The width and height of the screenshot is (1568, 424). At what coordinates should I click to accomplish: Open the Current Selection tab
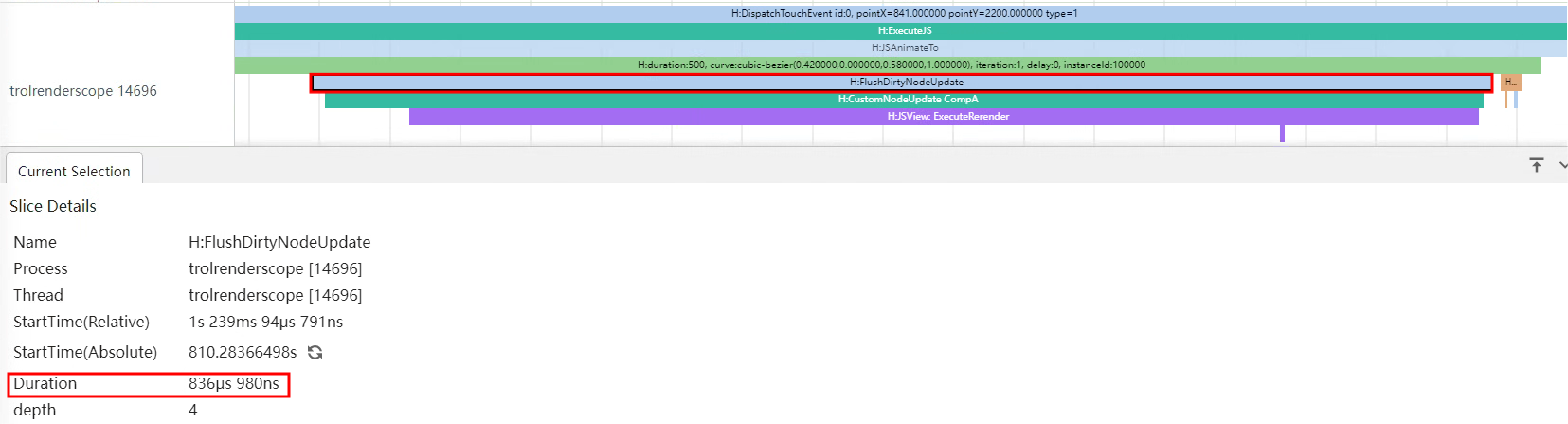[74, 171]
